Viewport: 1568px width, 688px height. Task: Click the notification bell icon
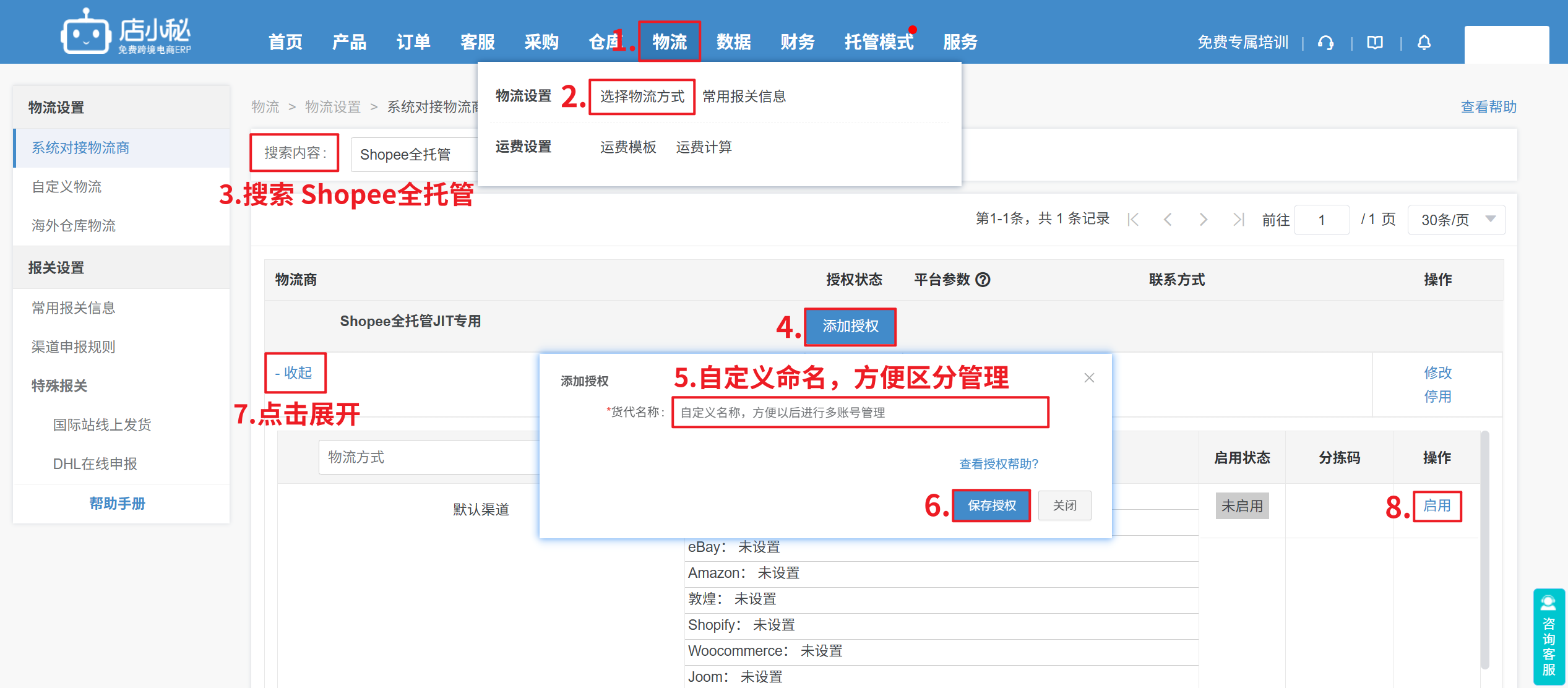[1424, 43]
